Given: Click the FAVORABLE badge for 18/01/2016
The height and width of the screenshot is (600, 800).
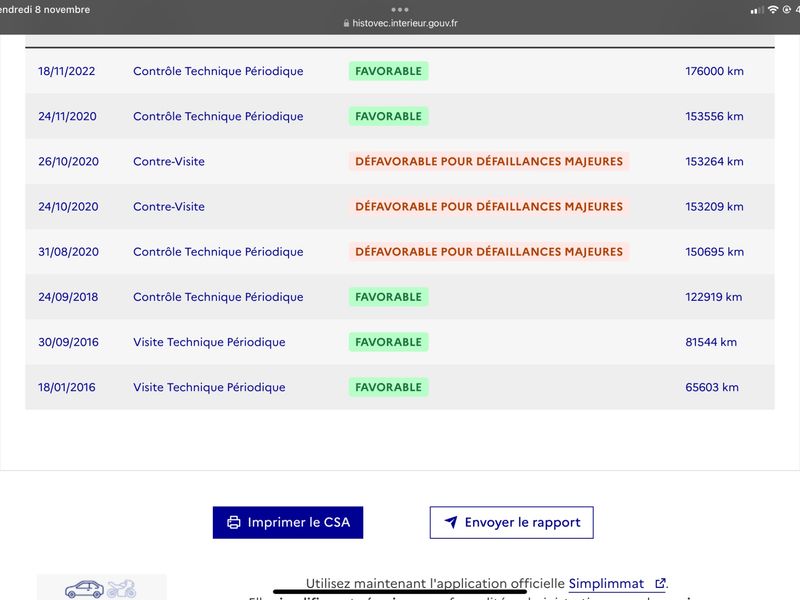Looking at the screenshot, I should click(x=388, y=387).
